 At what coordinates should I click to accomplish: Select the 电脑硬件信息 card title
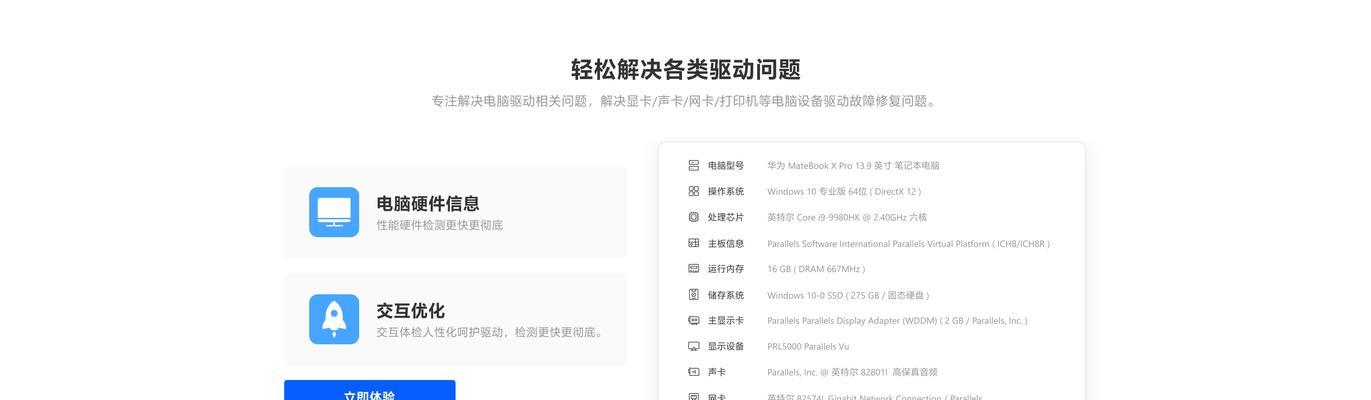coord(428,203)
